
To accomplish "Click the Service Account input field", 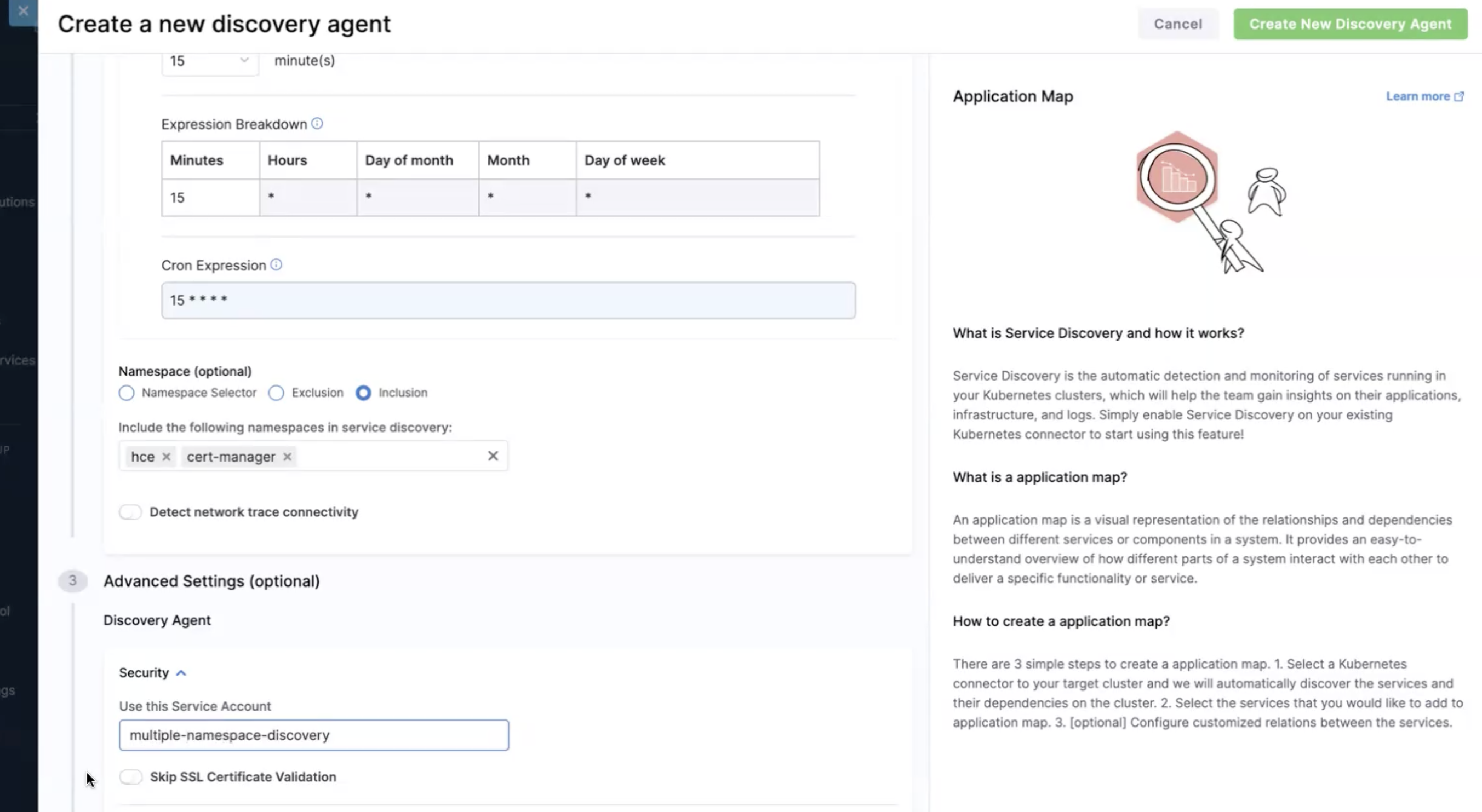I will pyautogui.click(x=313, y=735).
